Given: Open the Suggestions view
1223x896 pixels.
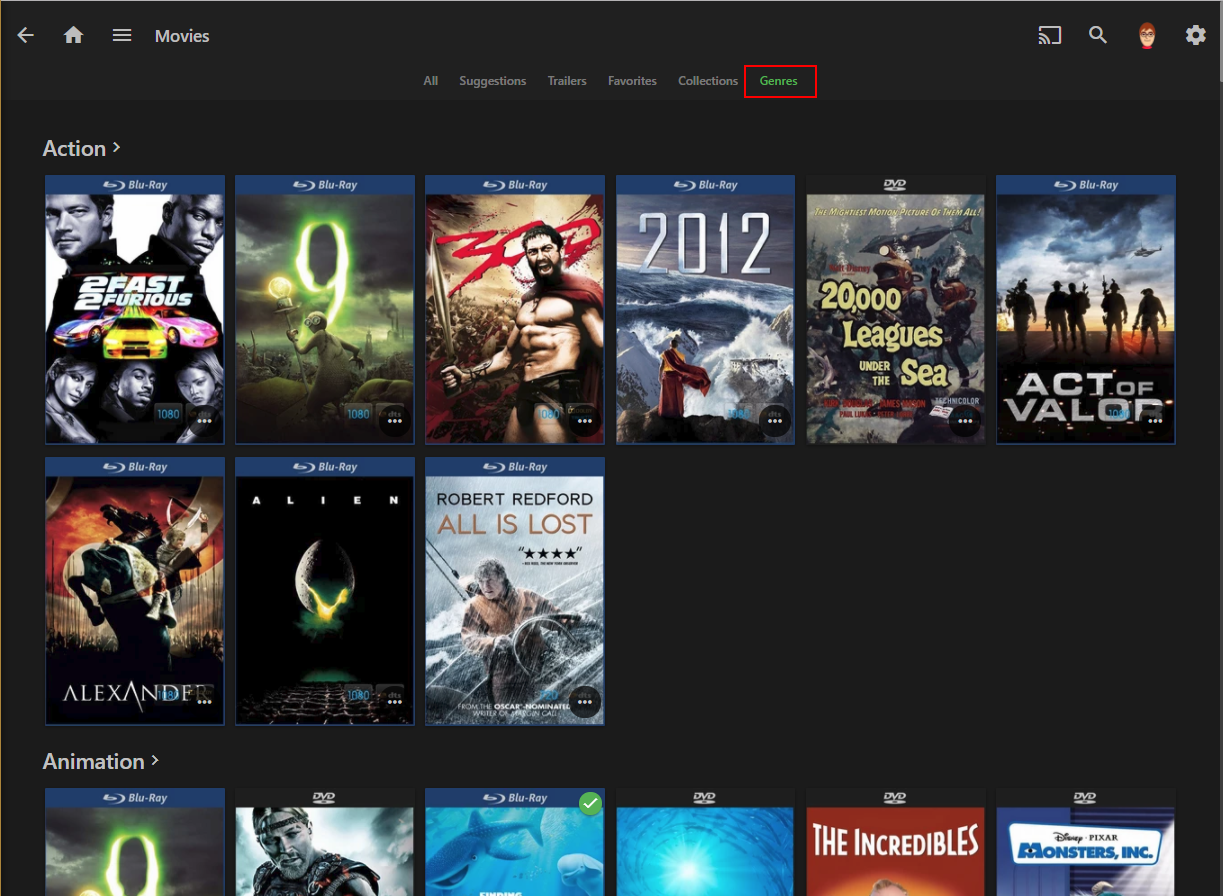Looking at the screenshot, I should [x=492, y=80].
